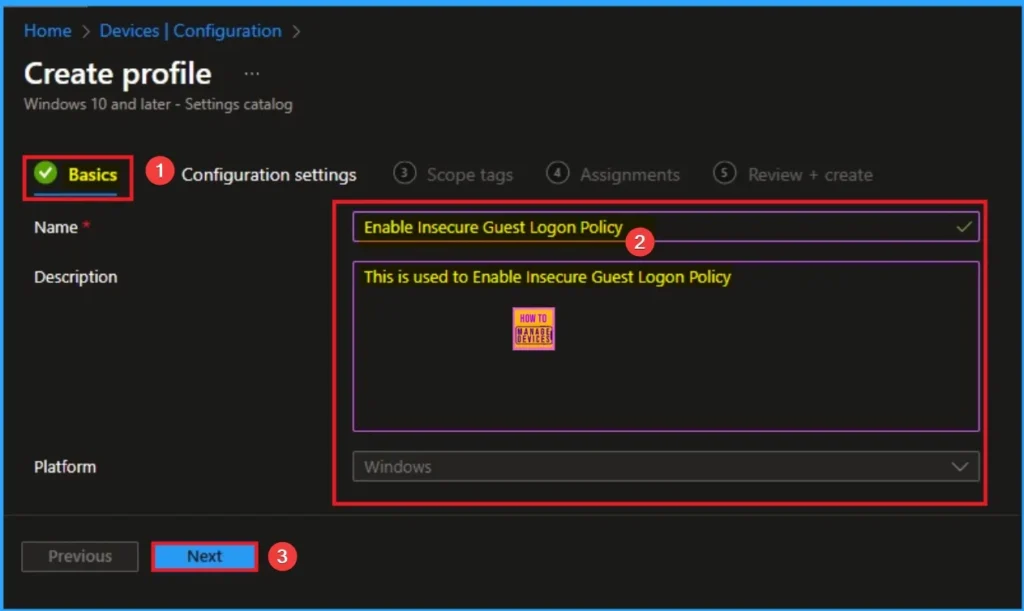Viewport: 1024px width, 611px height.
Task: Click the Home breadcrumb link
Action: tap(47, 31)
